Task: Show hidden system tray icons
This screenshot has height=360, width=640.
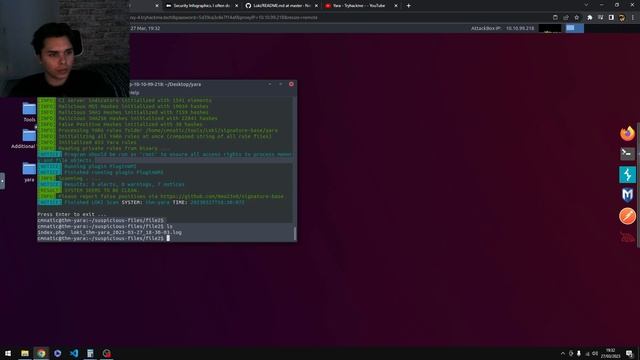Action: click(x=563, y=353)
